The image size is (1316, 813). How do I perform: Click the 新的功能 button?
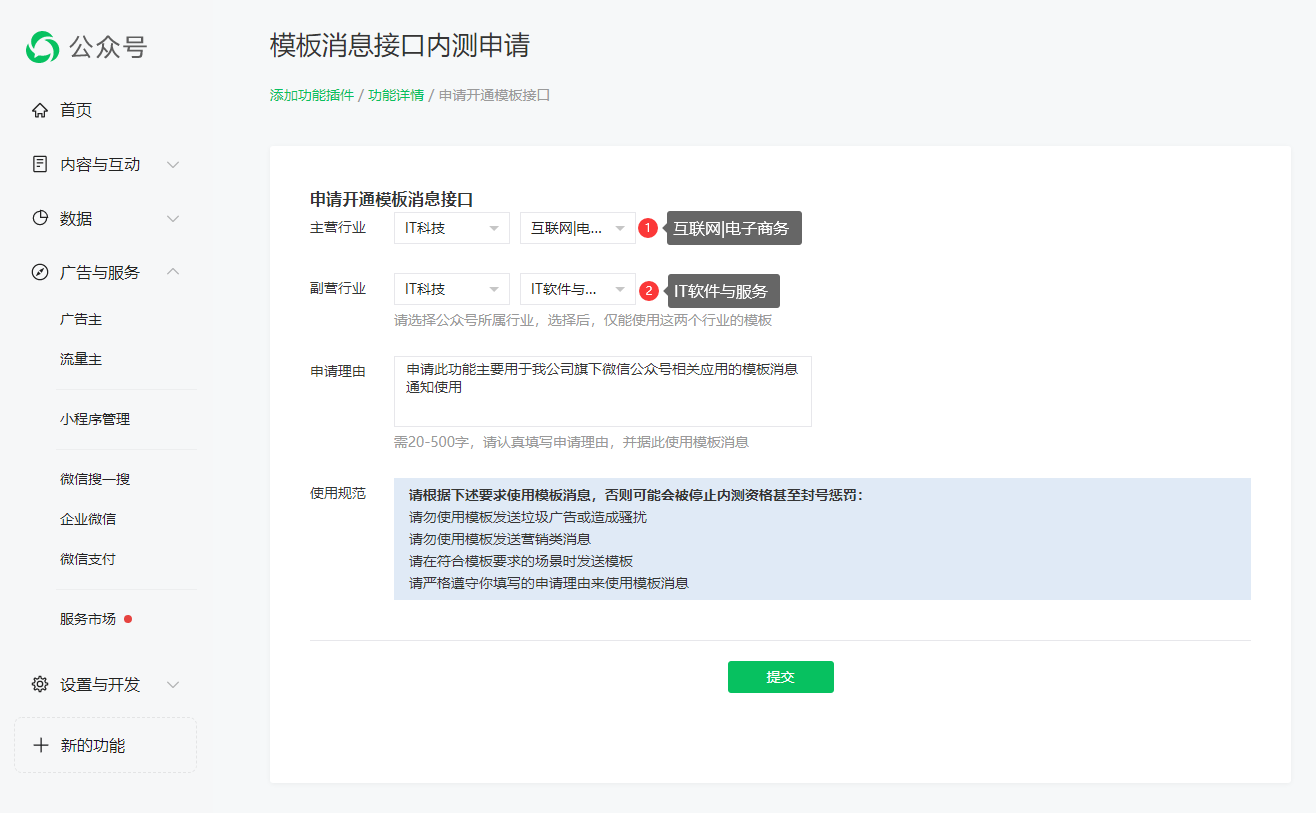point(106,745)
